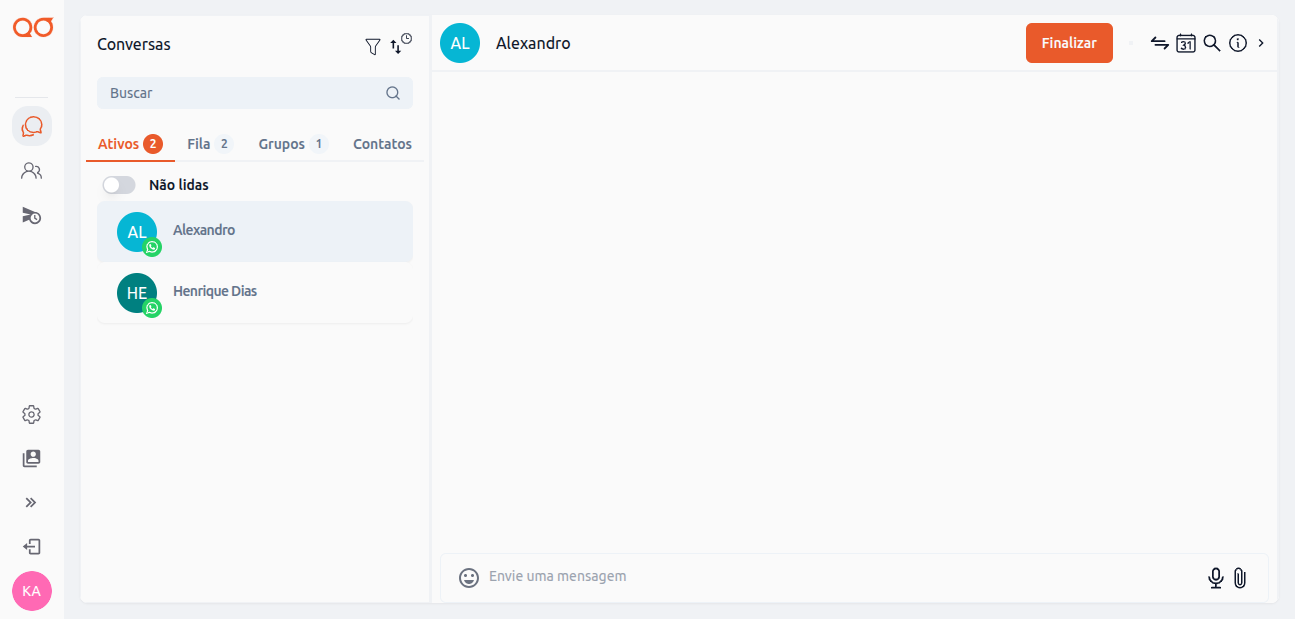Open the calendar schedule icon in chat header

[x=1186, y=43]
